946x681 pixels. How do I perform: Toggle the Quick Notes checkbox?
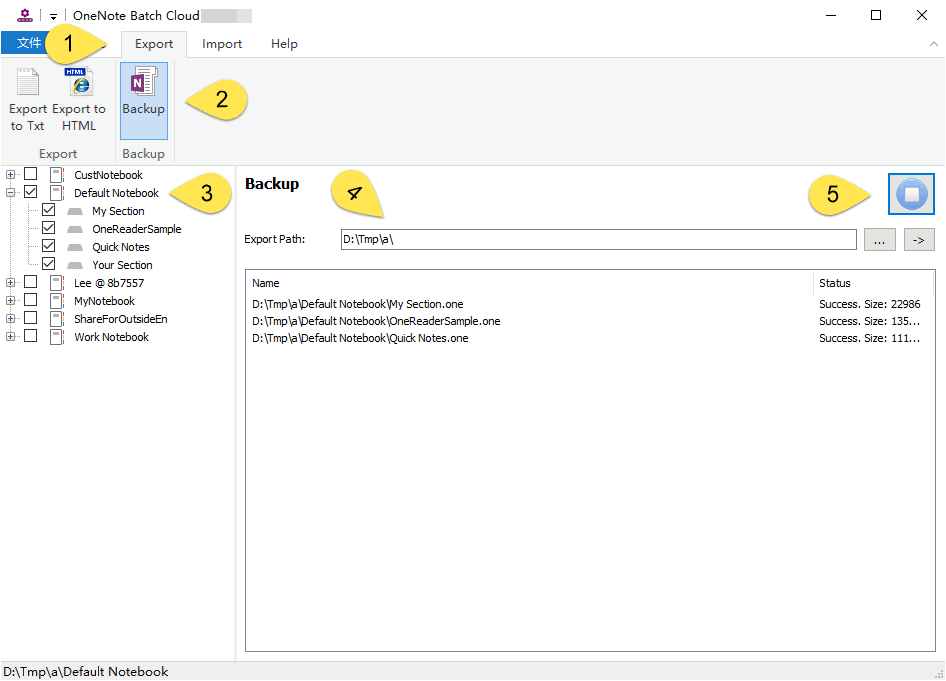click(x=48, y=247)
